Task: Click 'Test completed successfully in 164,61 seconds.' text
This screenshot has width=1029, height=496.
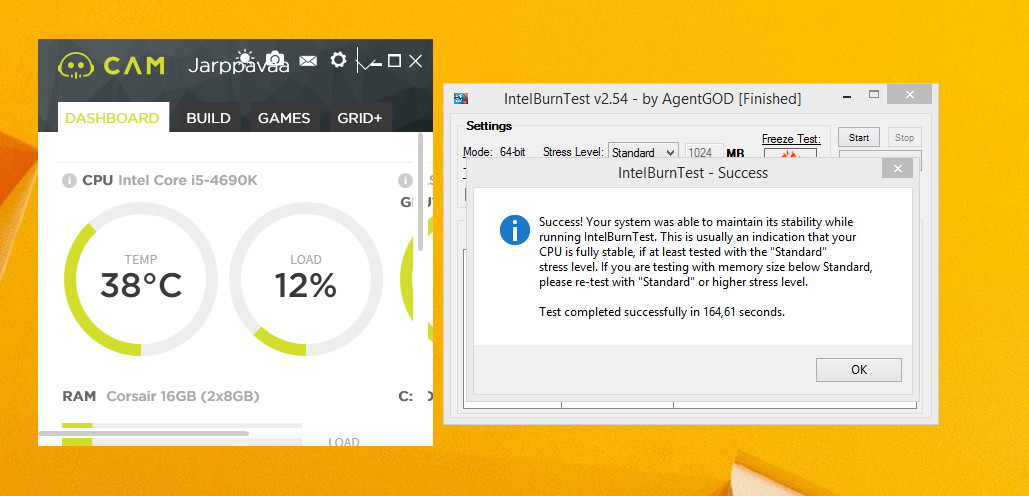Action: point(662,312)
